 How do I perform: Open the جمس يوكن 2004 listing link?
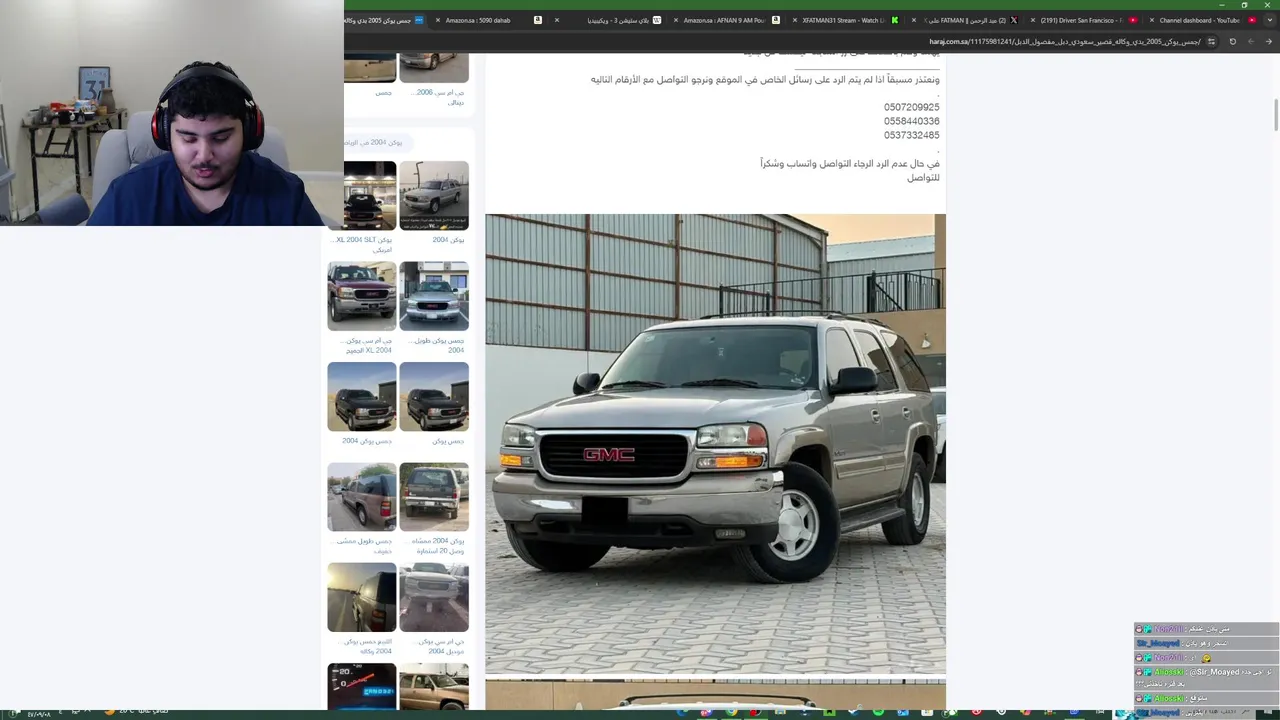366,441
